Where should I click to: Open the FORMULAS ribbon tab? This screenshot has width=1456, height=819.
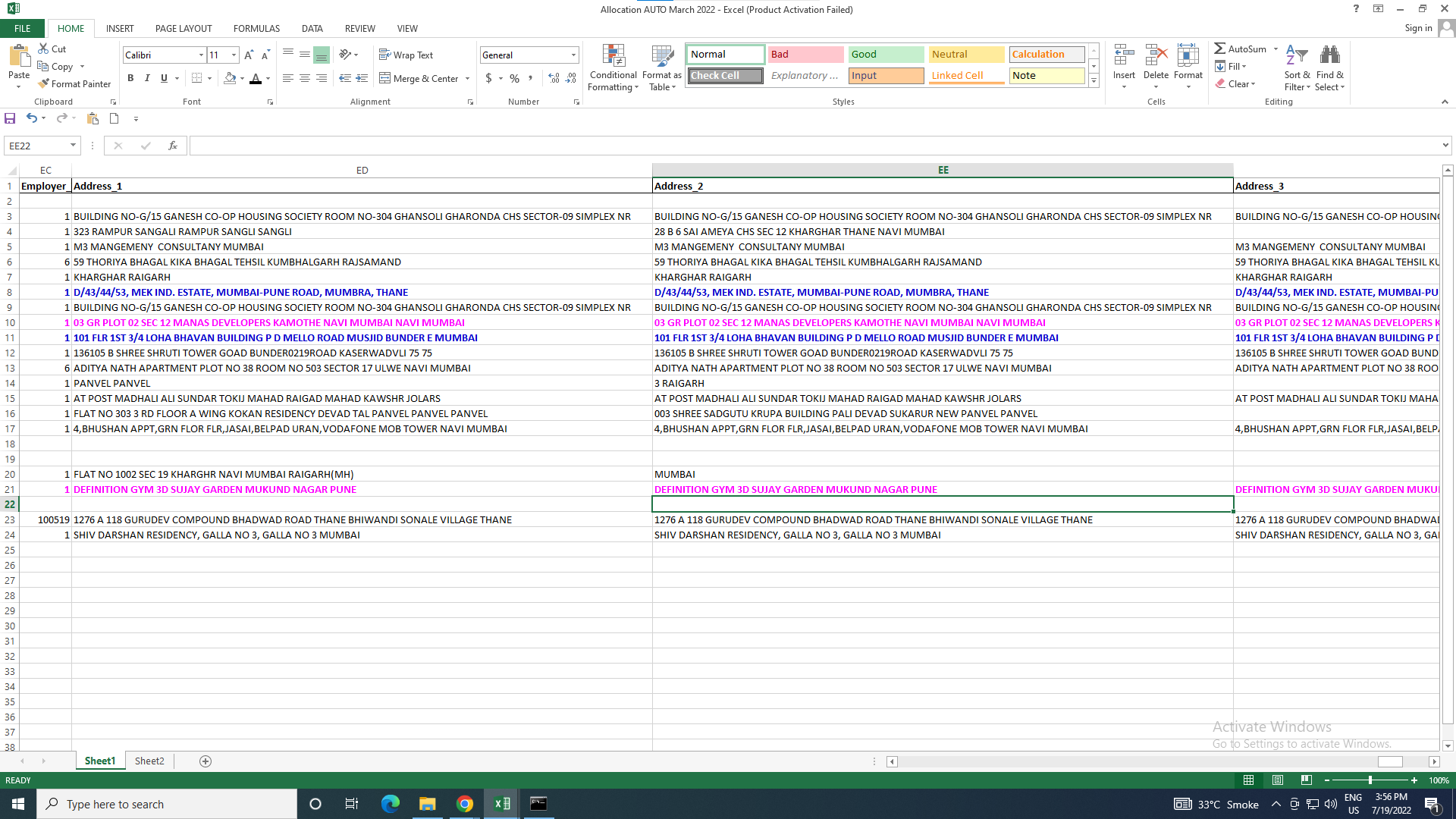pos(256,28)
